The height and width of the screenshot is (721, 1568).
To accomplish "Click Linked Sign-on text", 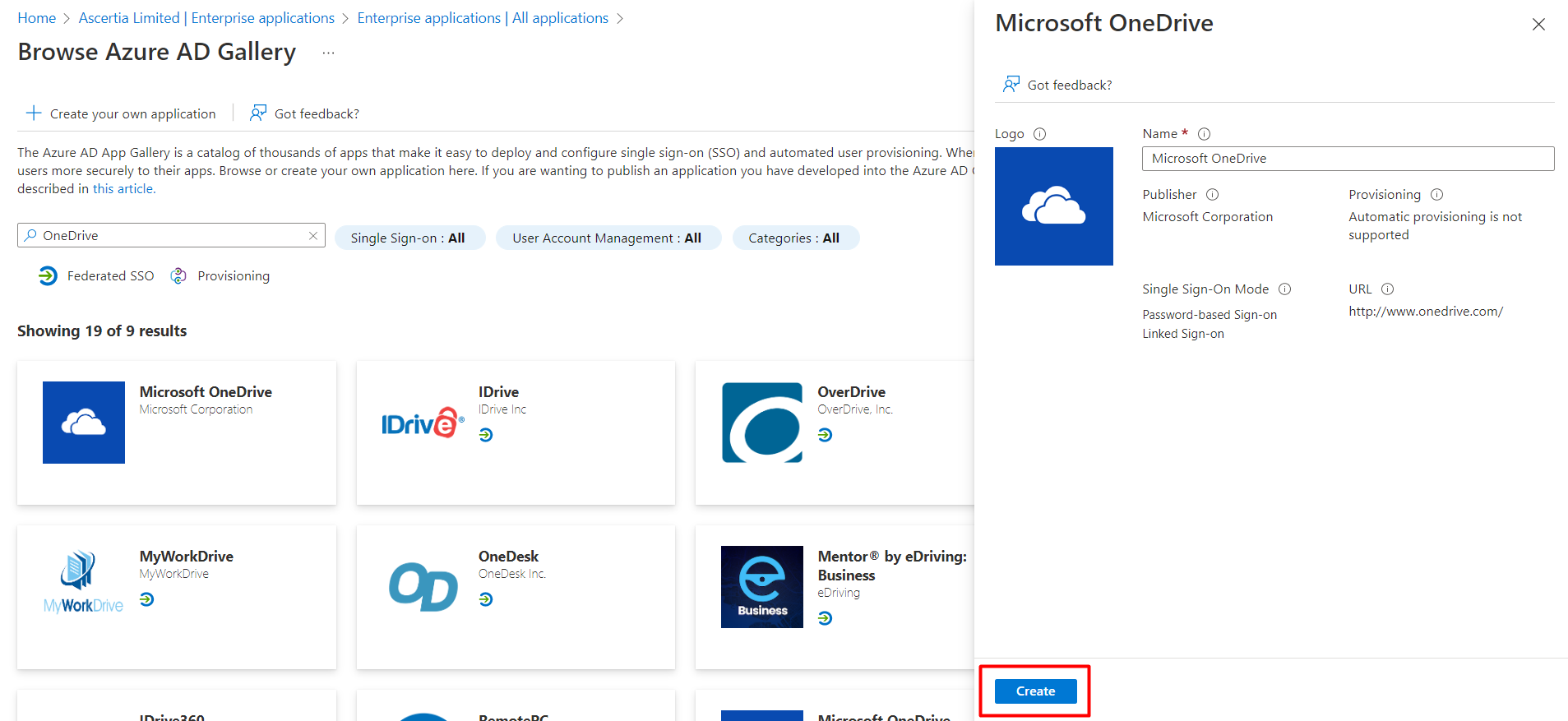I will pos(1183,334).
